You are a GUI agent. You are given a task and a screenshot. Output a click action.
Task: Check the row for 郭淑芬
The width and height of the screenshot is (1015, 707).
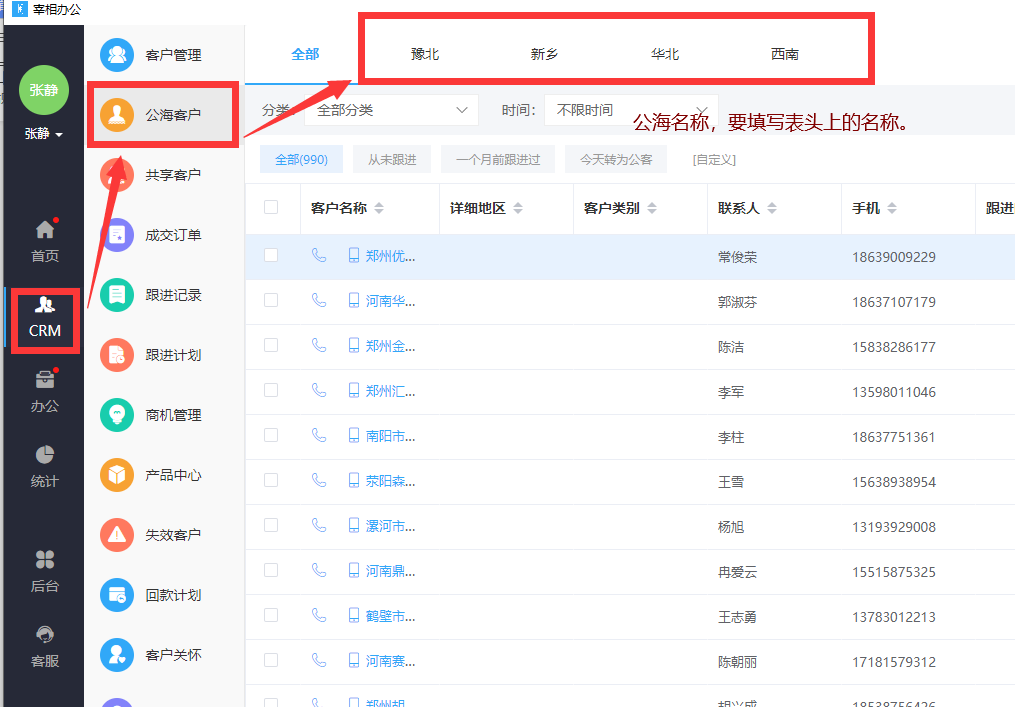coord(271,300)
